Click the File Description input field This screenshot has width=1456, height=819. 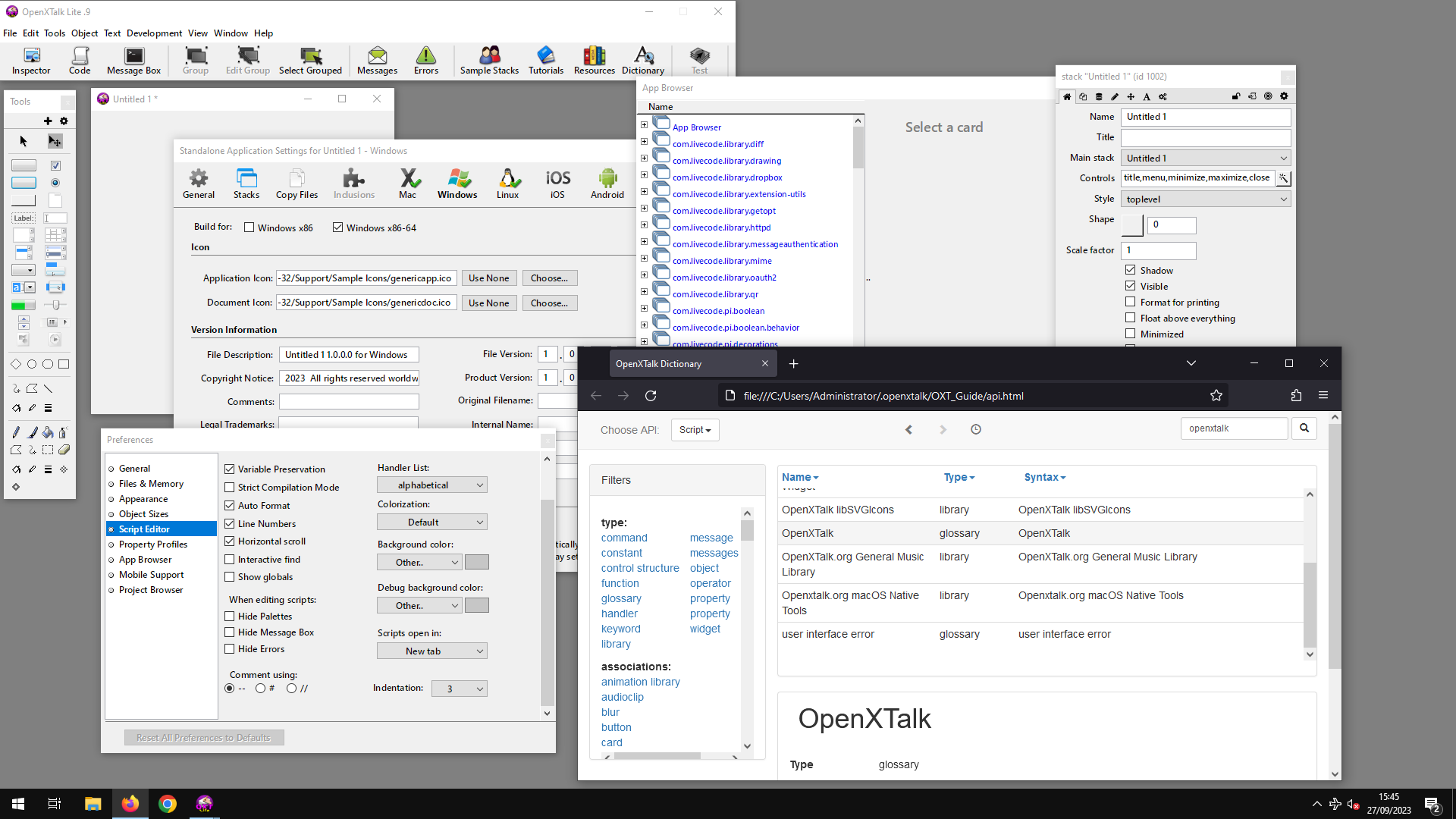[x=349, y=355]
